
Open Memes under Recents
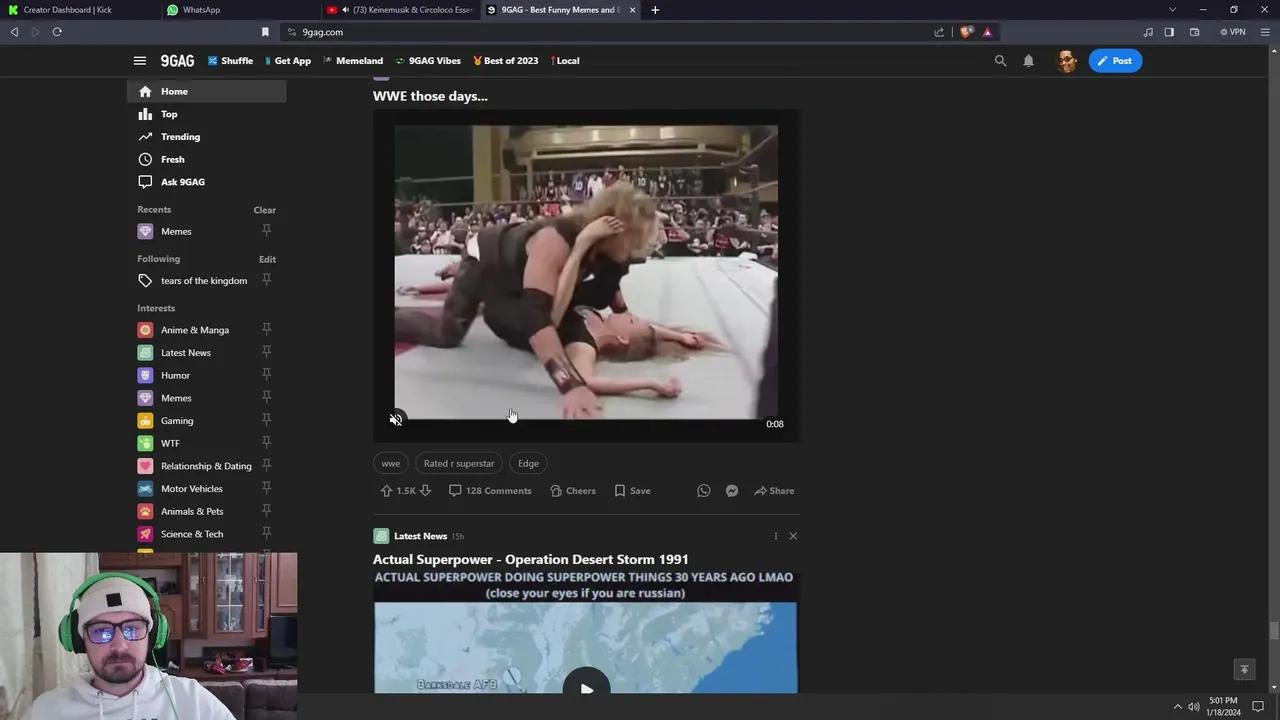(x=176, y=231)
